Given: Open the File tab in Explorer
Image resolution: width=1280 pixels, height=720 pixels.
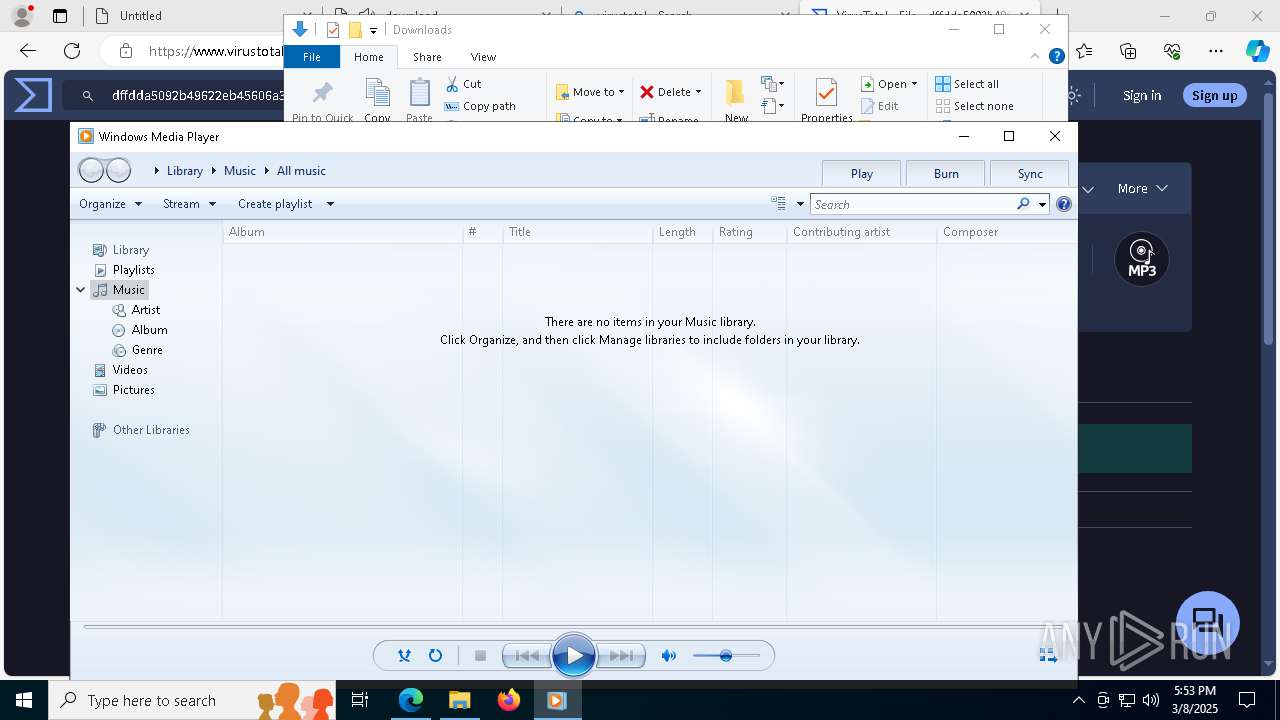Looking at the screenshot, I should point(312,57).
